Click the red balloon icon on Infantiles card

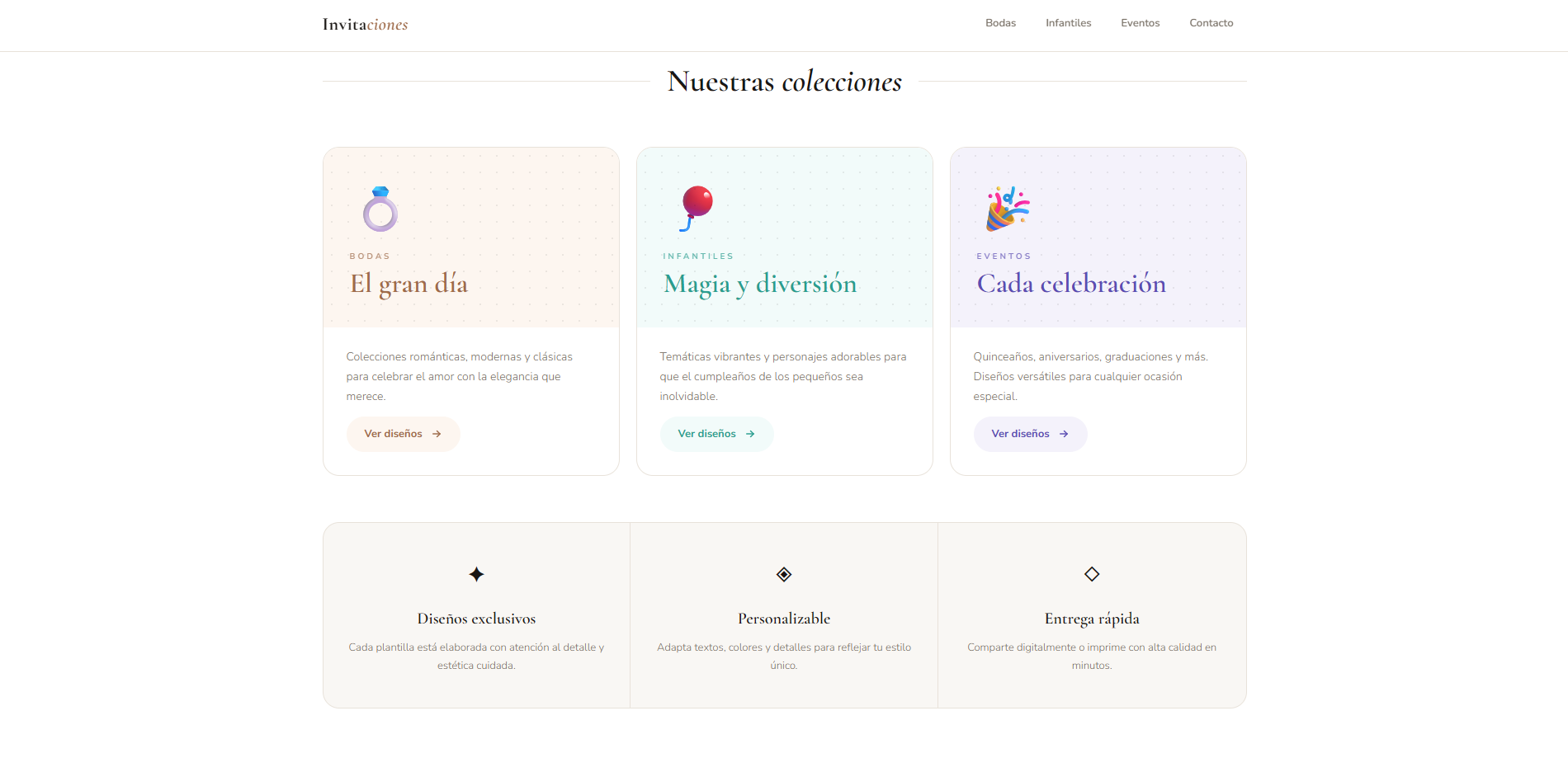click(x=696, y=209)
